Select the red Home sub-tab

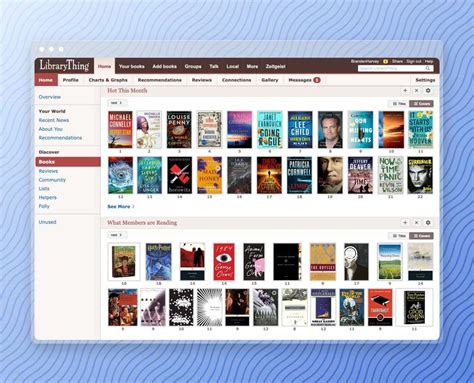coord(46,80)
